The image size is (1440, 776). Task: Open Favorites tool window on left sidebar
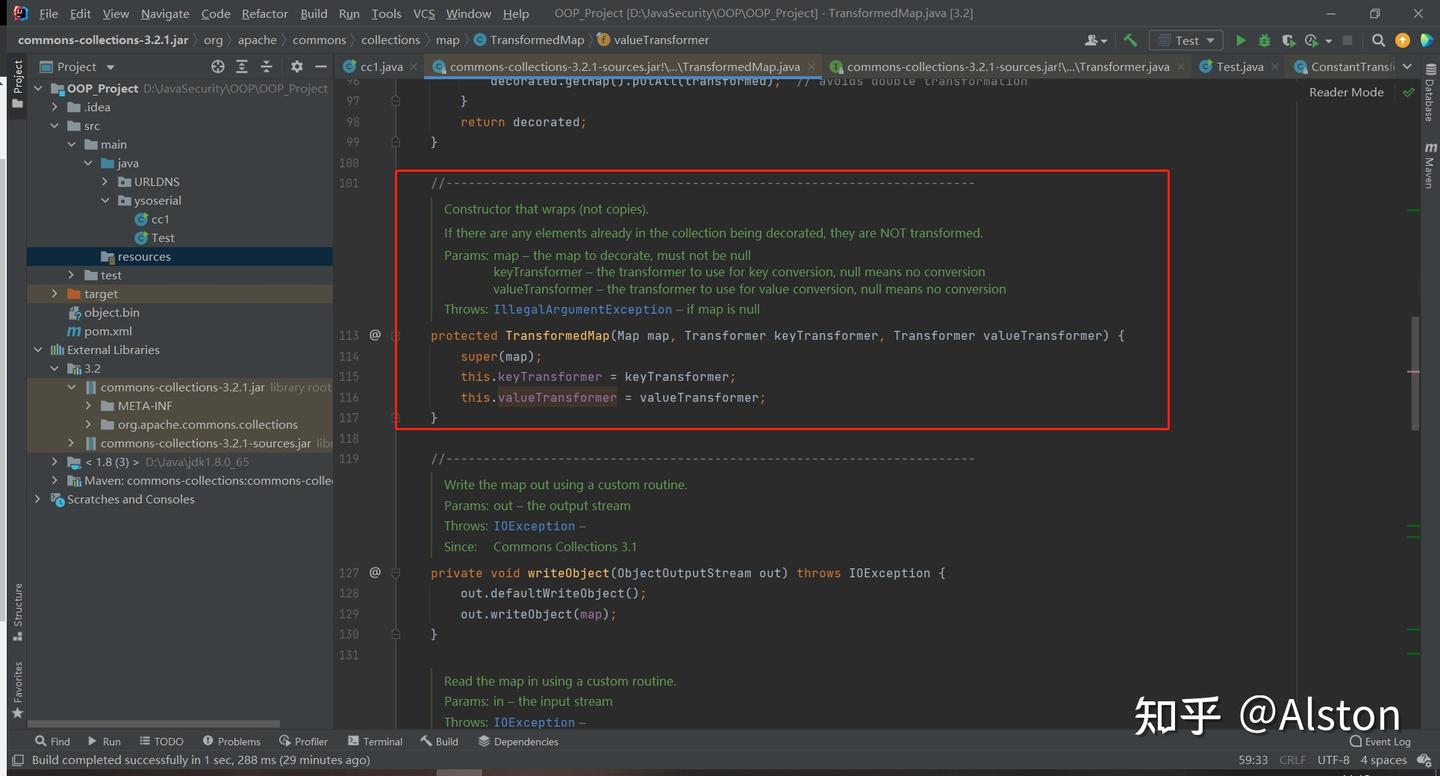pos(17,689)
